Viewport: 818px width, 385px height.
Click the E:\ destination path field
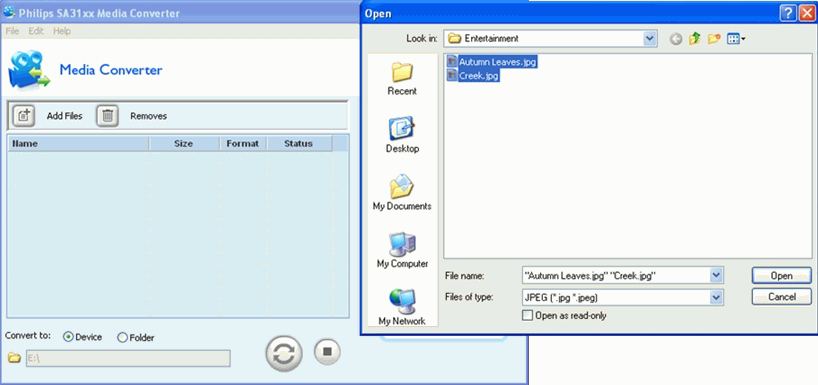[x=128, y=358]
